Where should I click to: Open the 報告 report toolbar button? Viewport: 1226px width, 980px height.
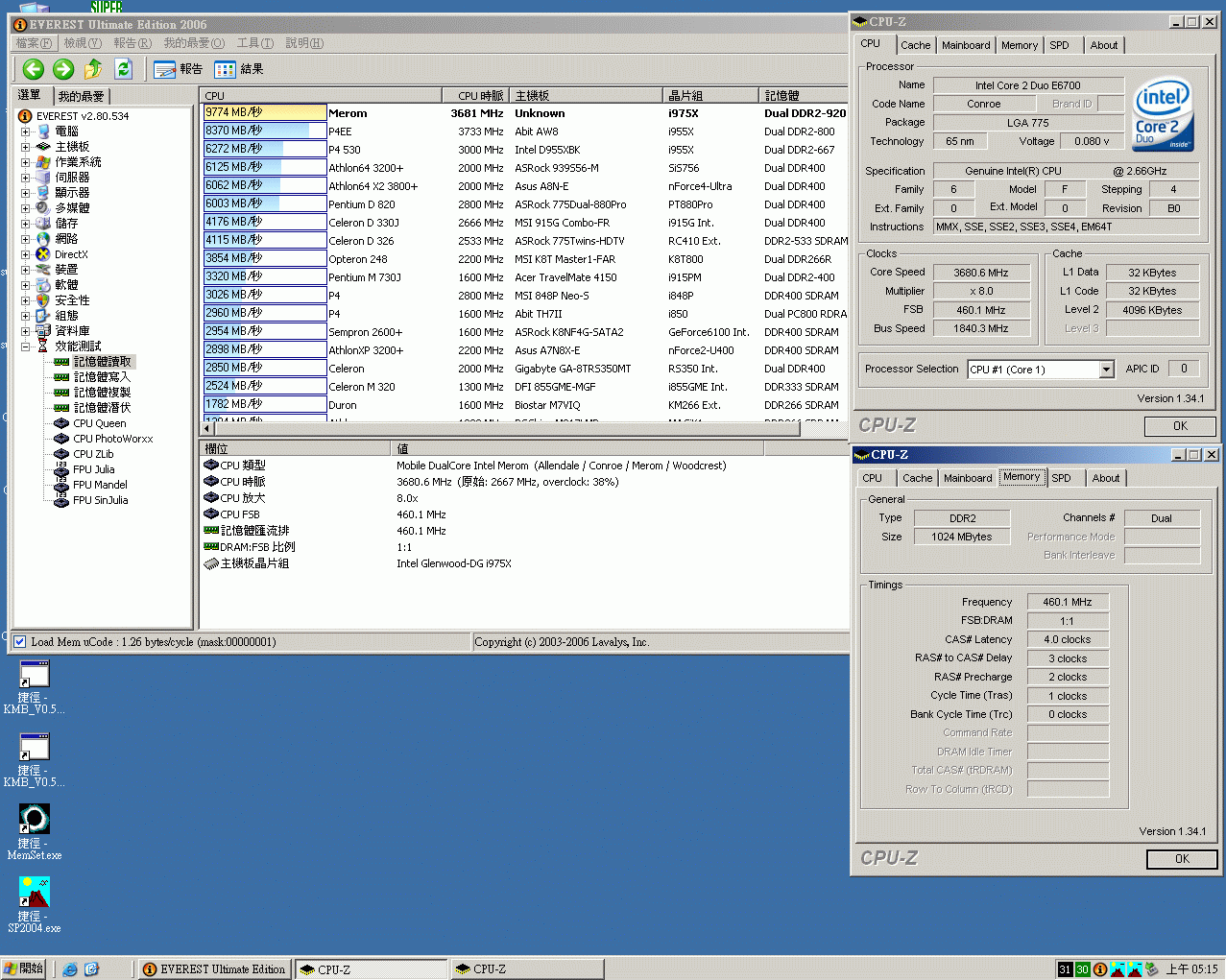click(179, 69)
